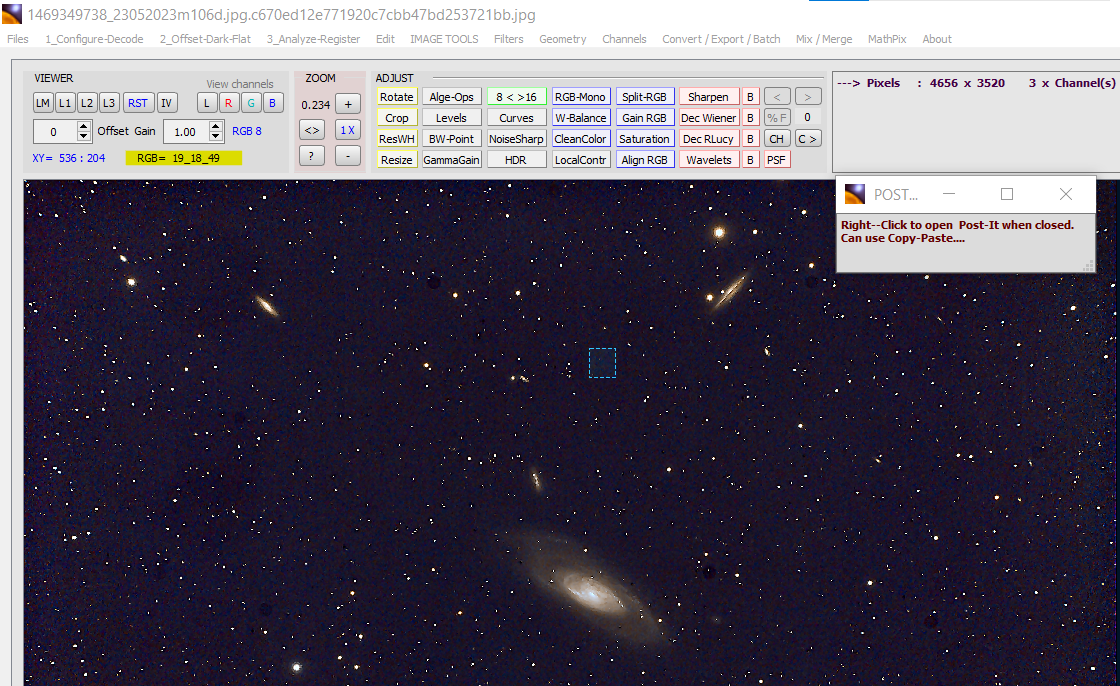The width and height of the screenshot is (1120, 686).
Task: Open the 3_Analyze-Register menu
Action: click(x=314, y=39)
